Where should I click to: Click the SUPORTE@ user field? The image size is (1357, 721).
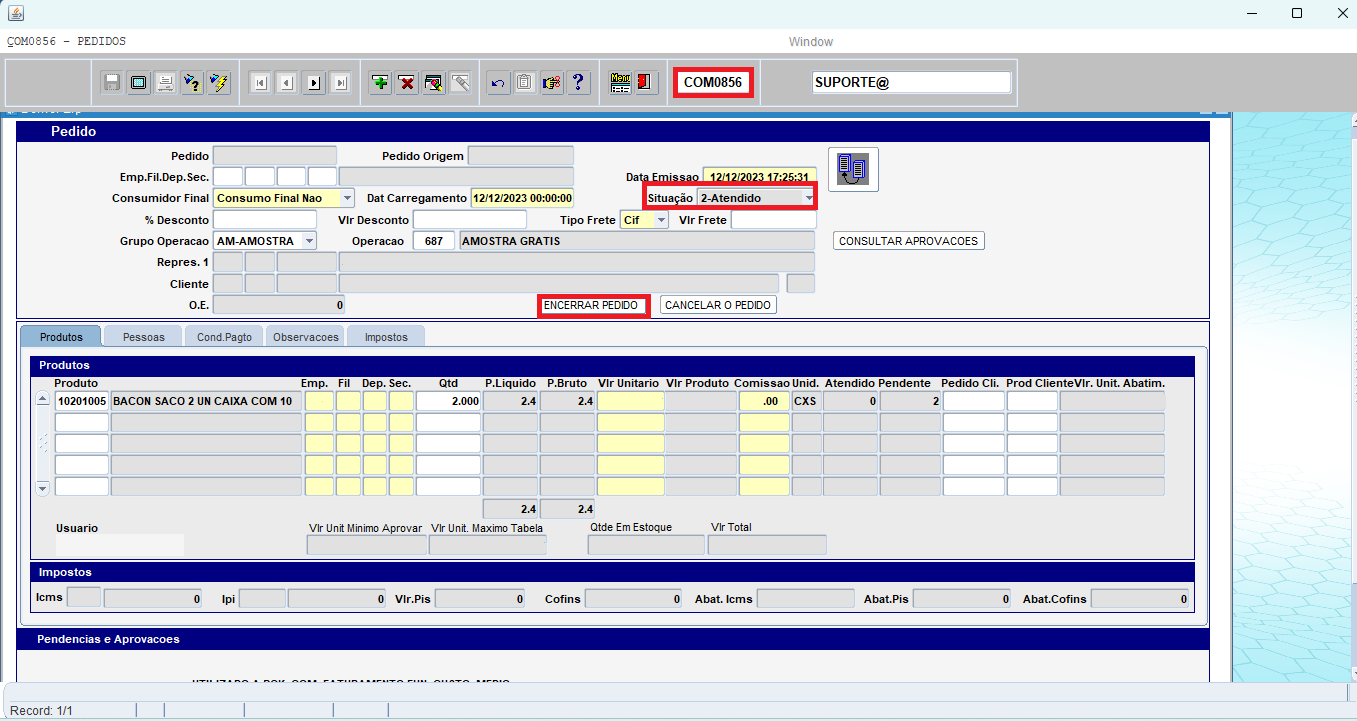point(911,83)
